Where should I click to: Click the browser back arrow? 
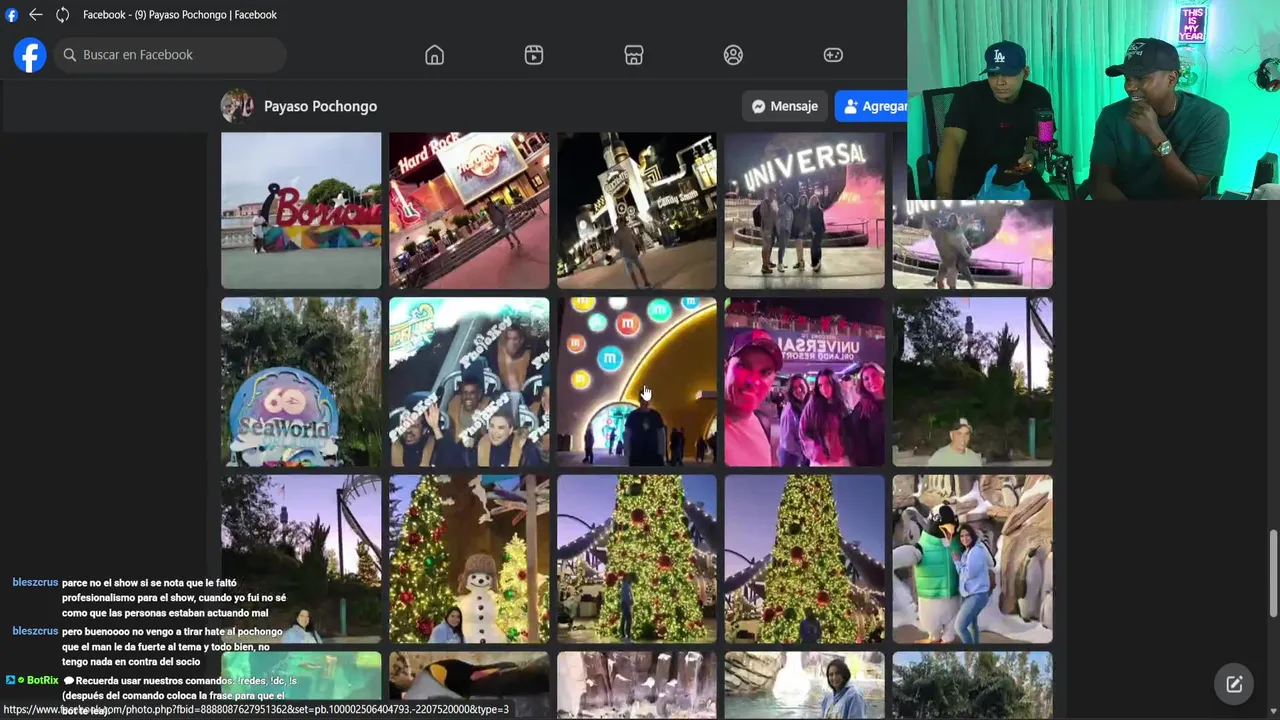36,15
